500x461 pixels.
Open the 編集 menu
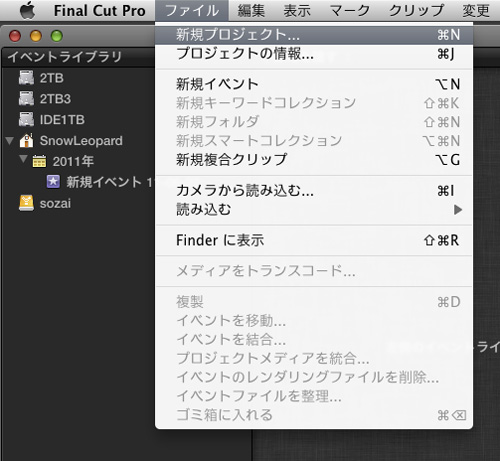click(251, 11)
